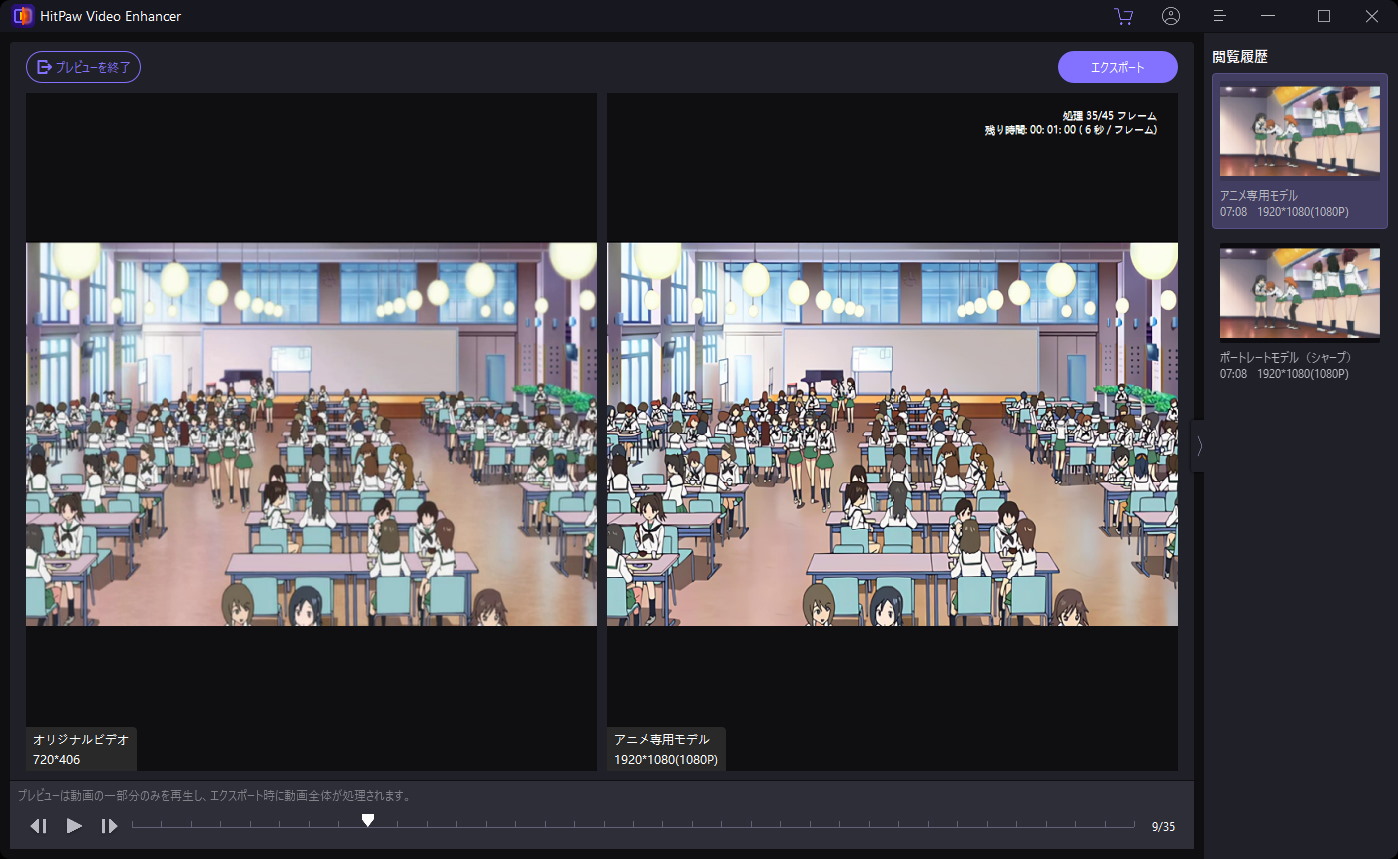
Task: Click the 処理 35/45 フレーム status text
Action: point(1110,116)
